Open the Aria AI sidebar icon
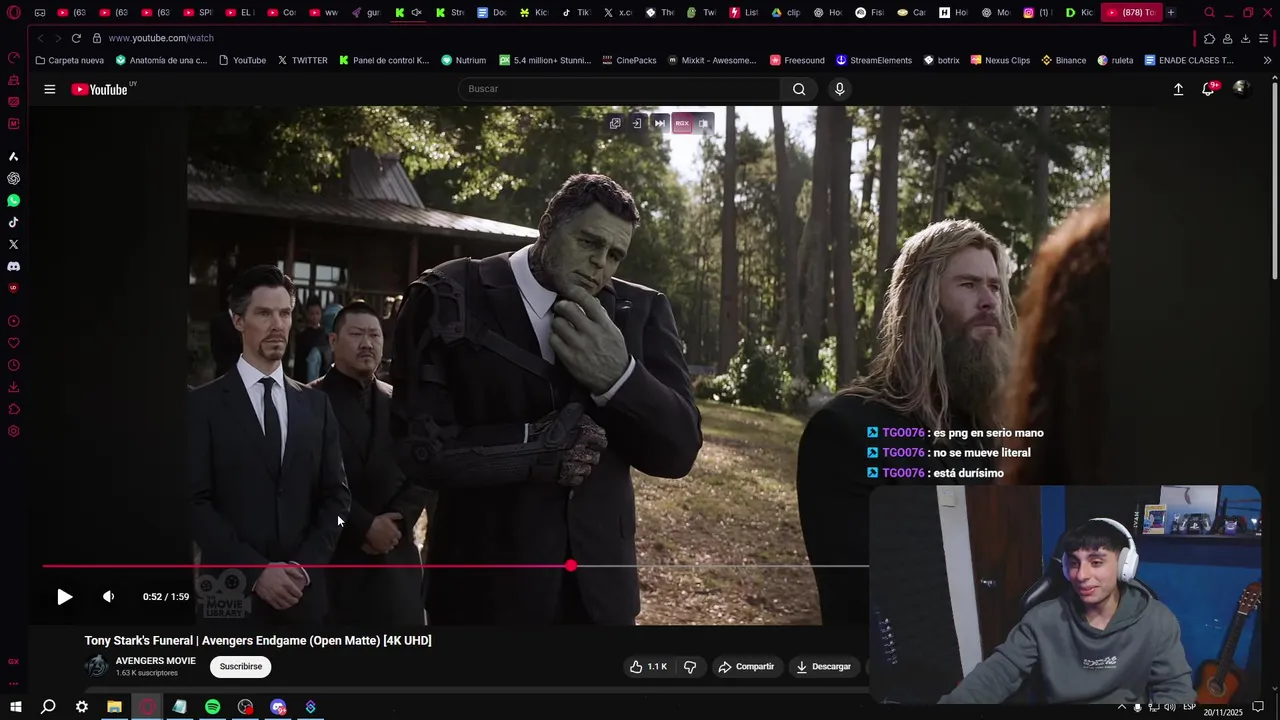Screen dimensions: 1280x720 pos(13,156)
